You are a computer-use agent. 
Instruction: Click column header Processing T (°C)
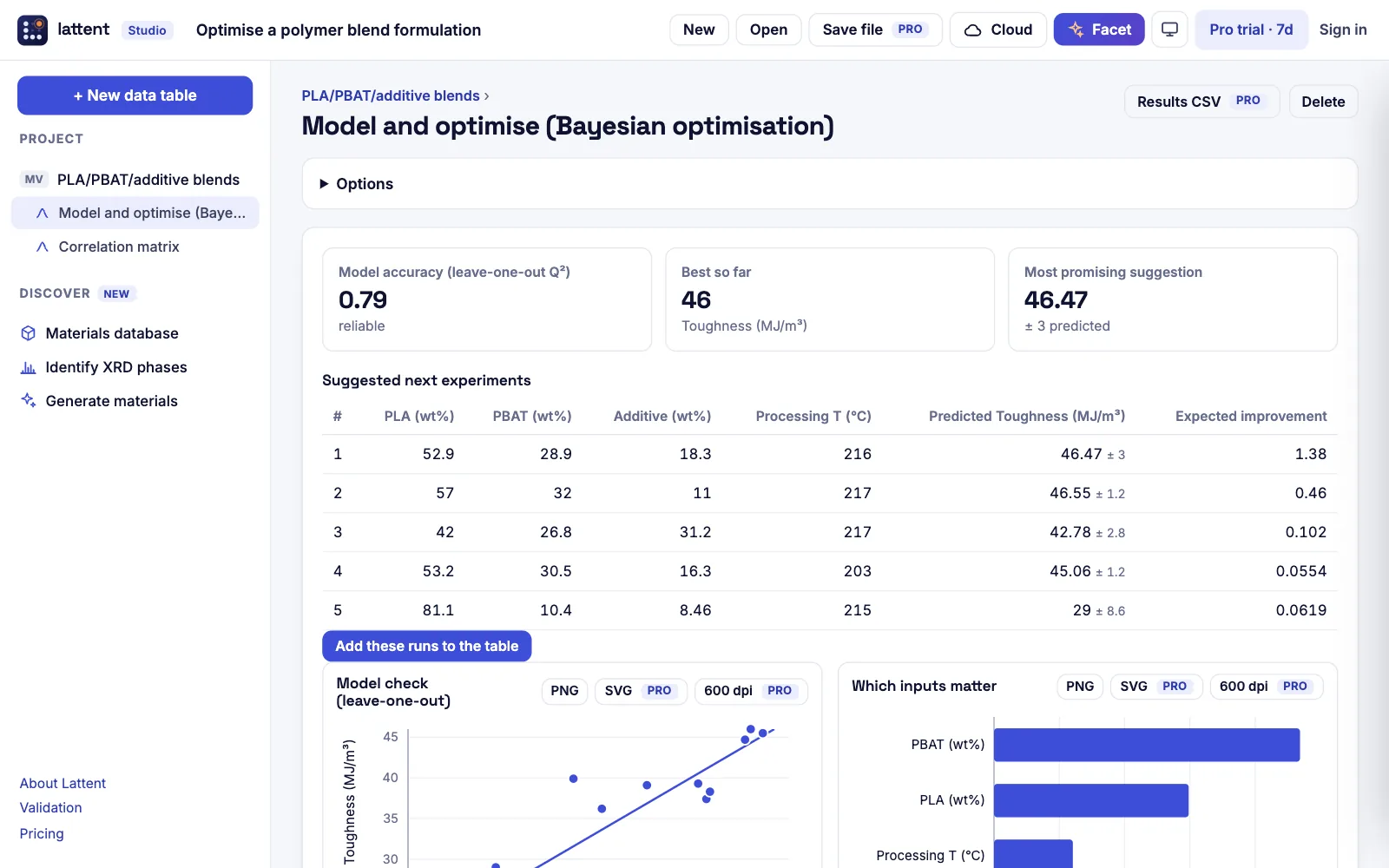click(813, 417)
